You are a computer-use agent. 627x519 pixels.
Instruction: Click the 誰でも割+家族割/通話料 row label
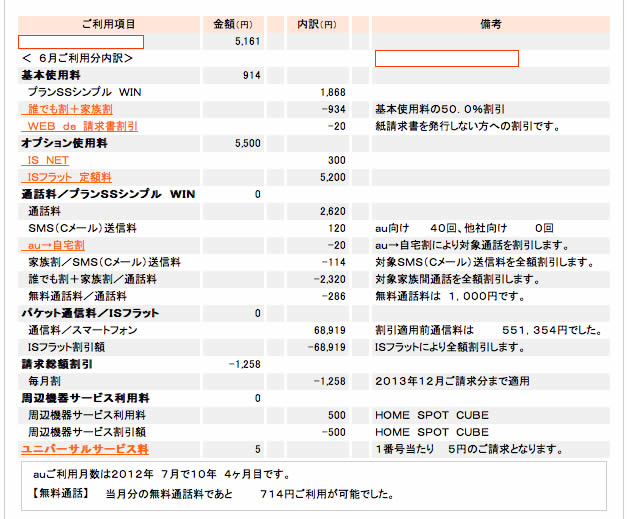[92, 279]
